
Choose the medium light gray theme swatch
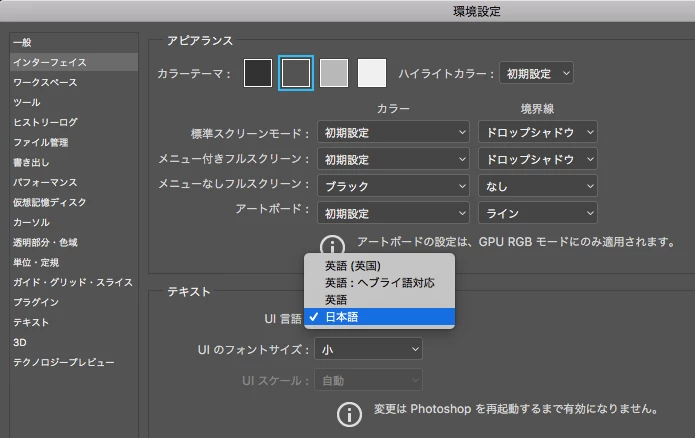tap(334, 73)
